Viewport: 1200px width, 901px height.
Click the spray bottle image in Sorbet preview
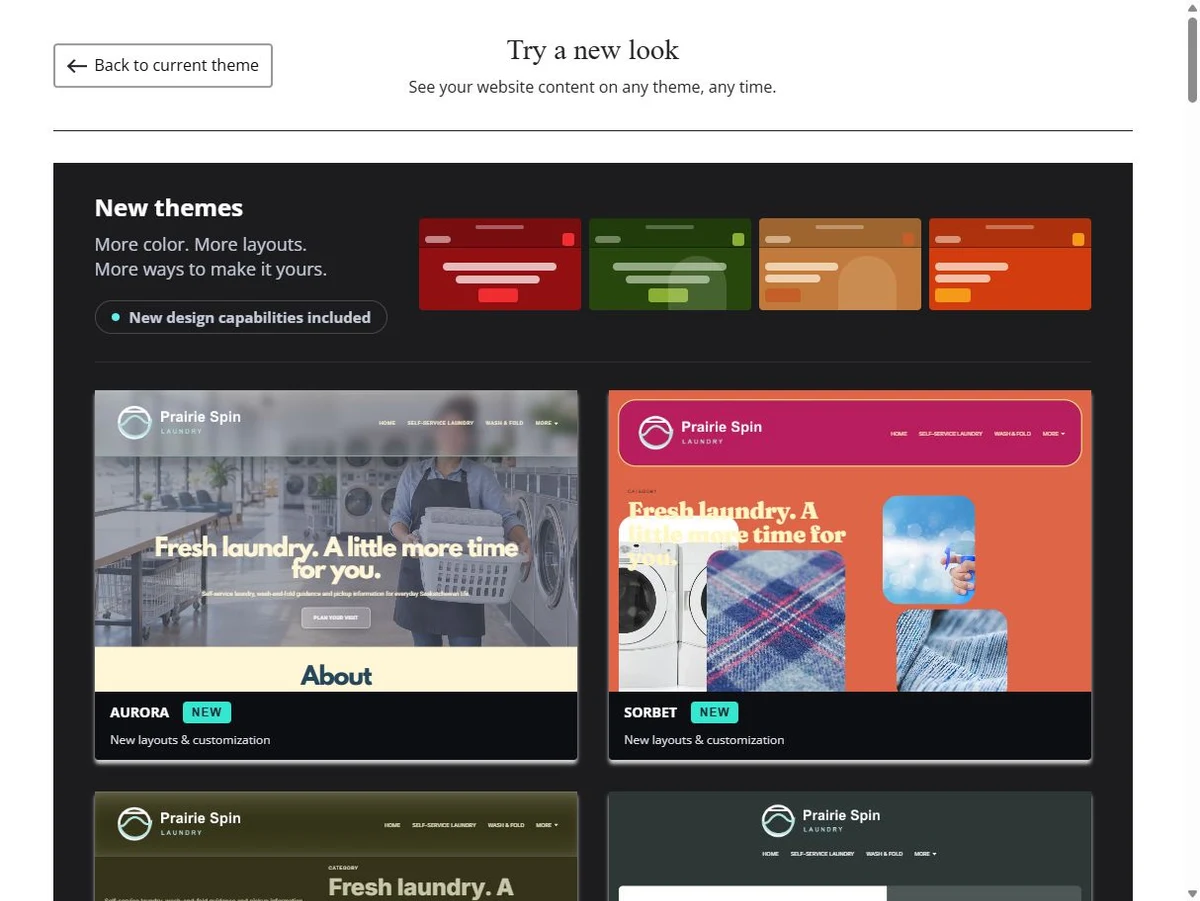pos(928,550)
